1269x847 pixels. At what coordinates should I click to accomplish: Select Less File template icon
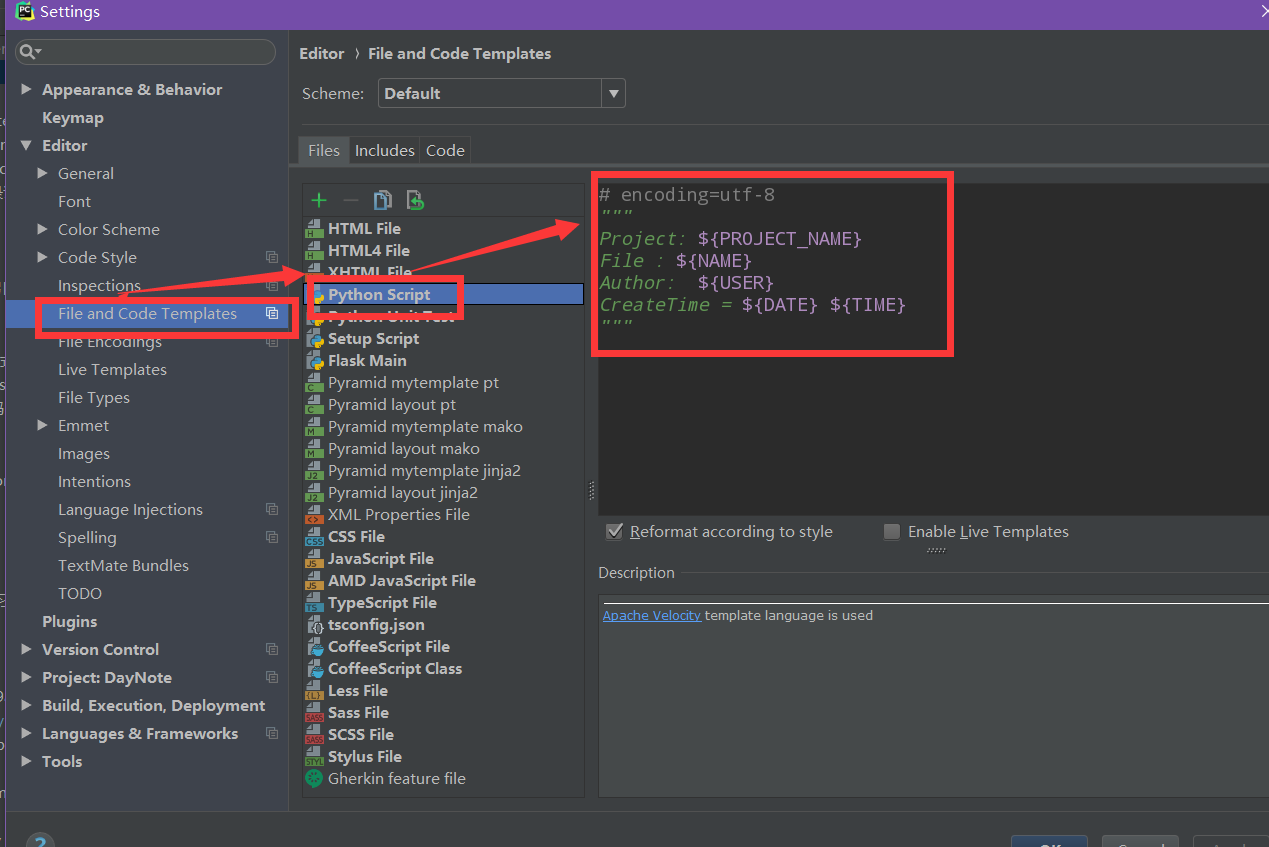click(x=314, y=691)
